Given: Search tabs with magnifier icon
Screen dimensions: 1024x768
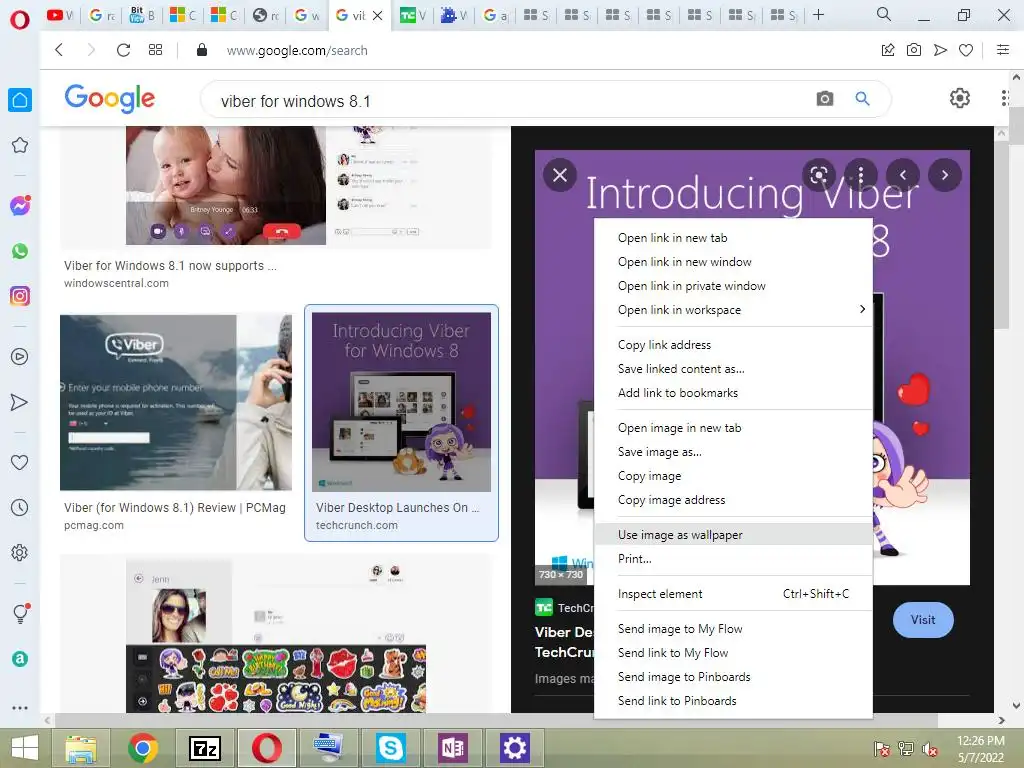Looking at the screenshot, I should click(x=884, y=14).
